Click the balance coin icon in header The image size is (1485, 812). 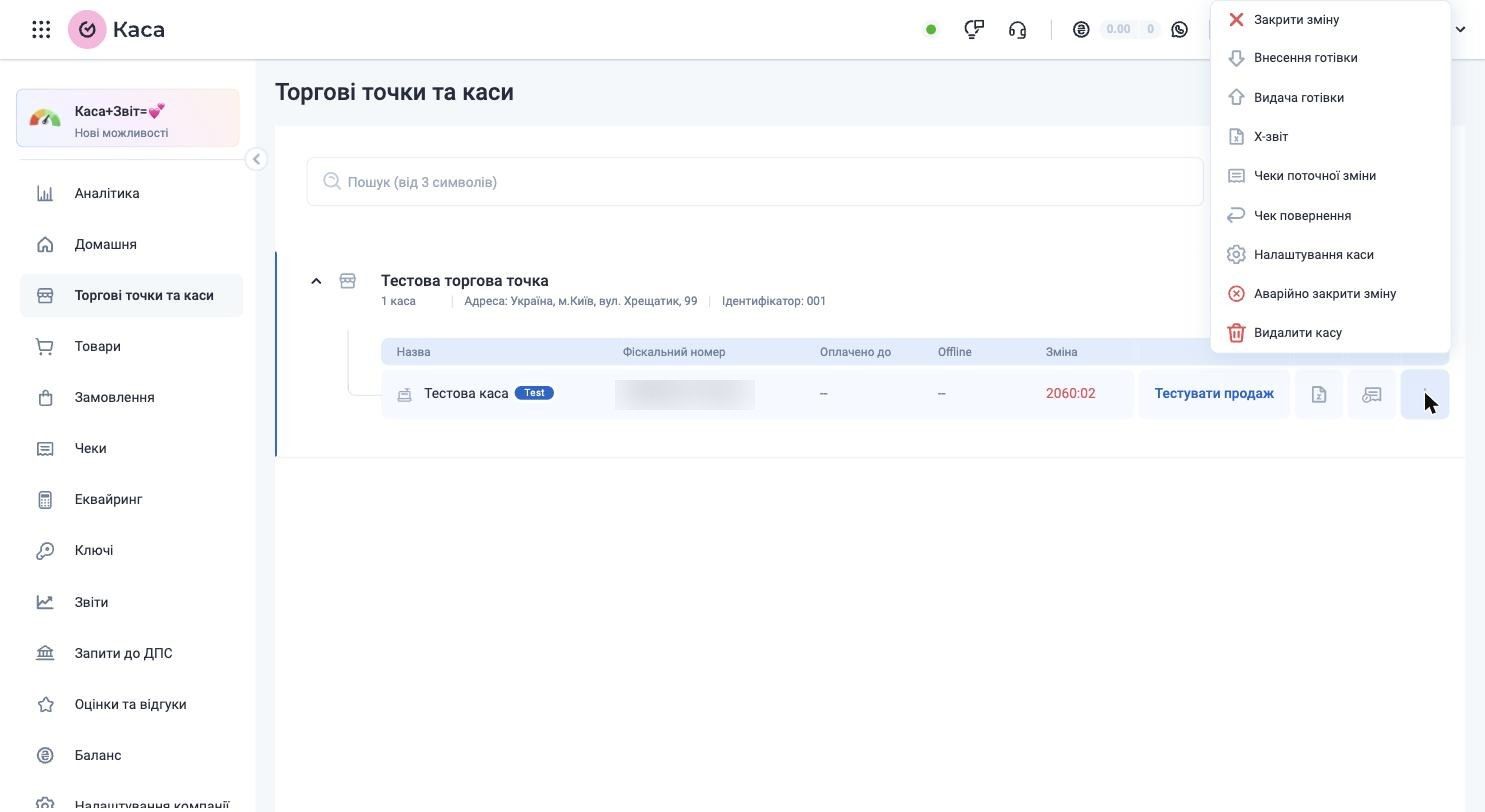point(1081,30)
